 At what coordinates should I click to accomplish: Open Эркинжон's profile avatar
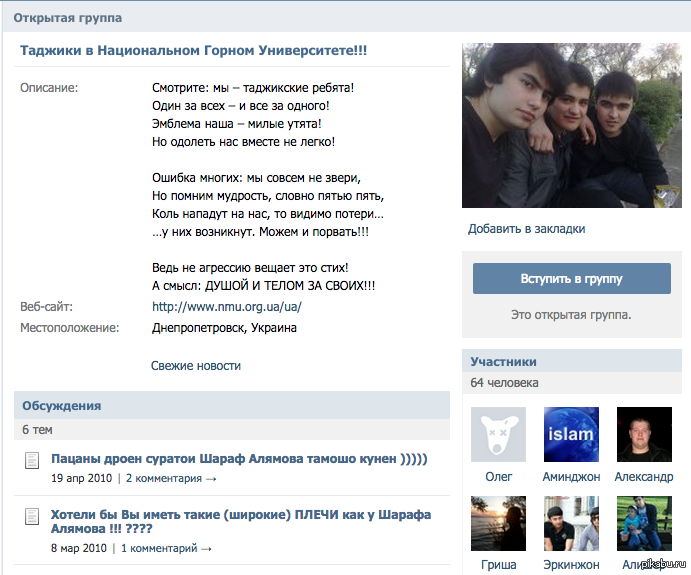point(570,524)
